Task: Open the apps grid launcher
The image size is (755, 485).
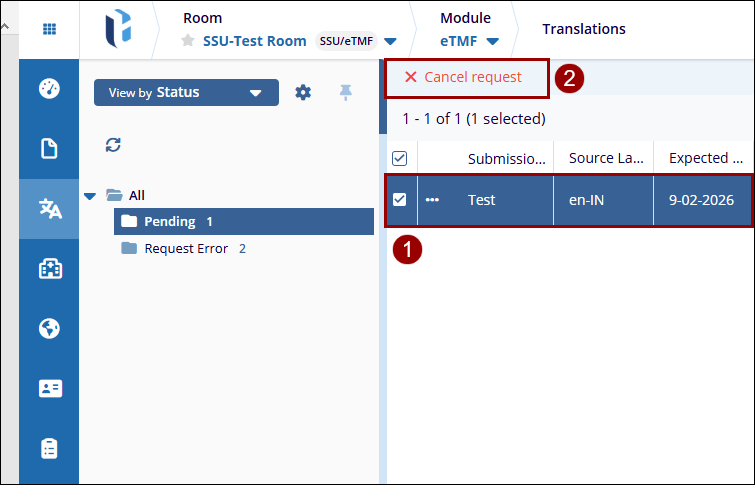Action: coord(49,29)
